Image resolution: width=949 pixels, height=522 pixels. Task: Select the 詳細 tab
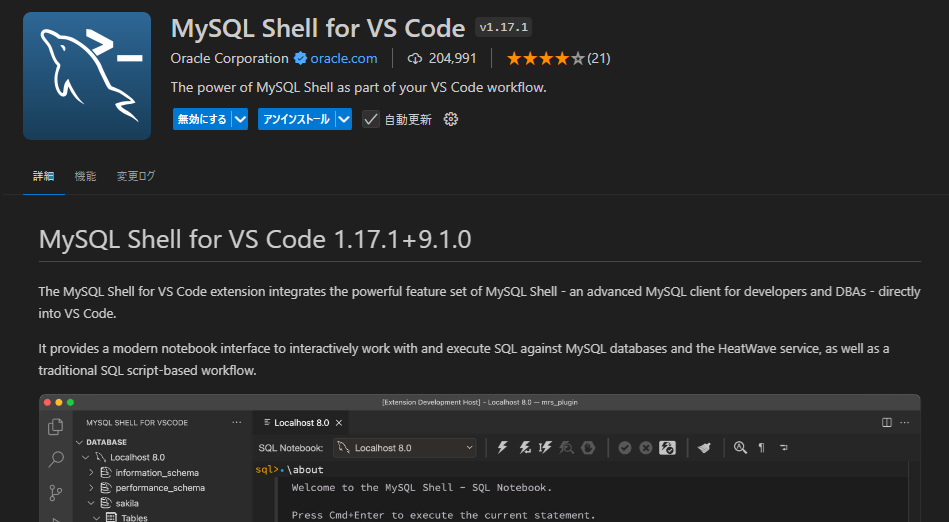pos(44,176)
